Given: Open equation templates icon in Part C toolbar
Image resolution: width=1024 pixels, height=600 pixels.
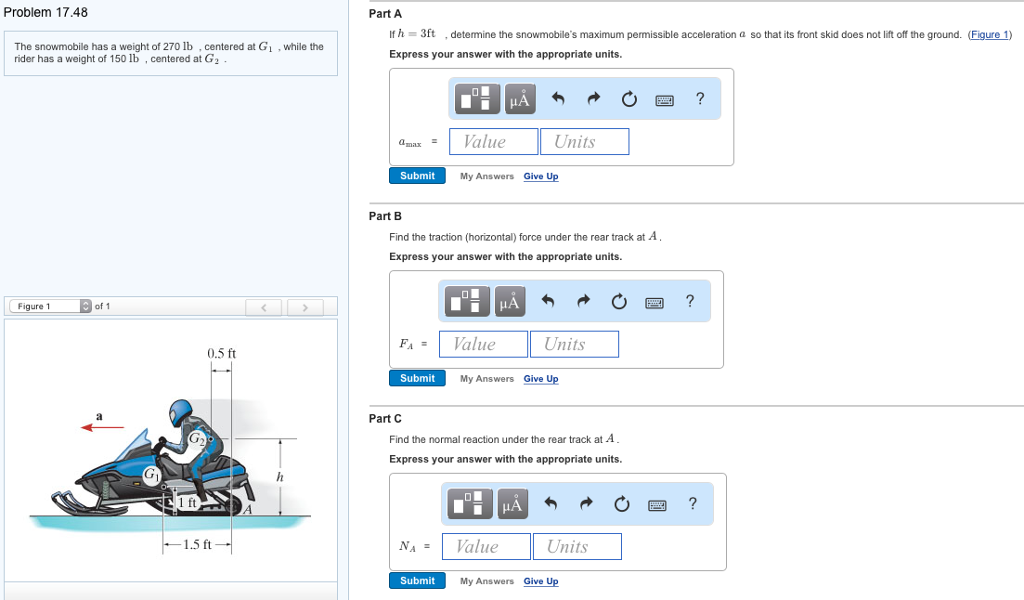Looking at the screenshot, I should [x=469, y=504].
